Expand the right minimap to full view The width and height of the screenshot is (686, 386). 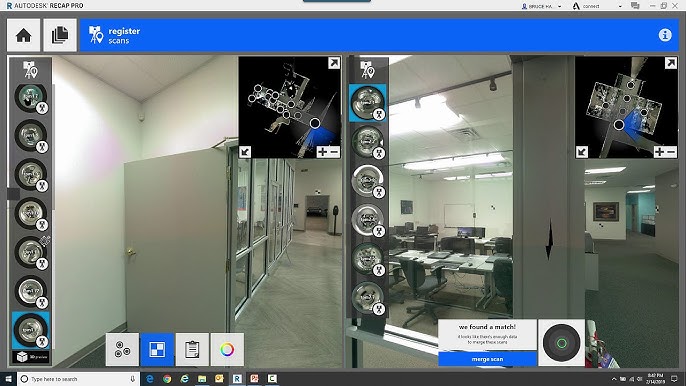[x=671, y=63]
